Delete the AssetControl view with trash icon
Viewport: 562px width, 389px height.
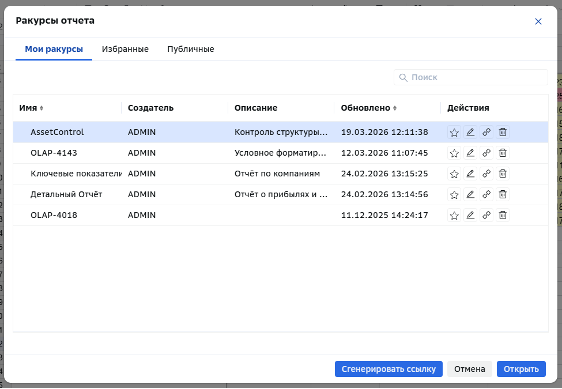[x=503, y=132]
